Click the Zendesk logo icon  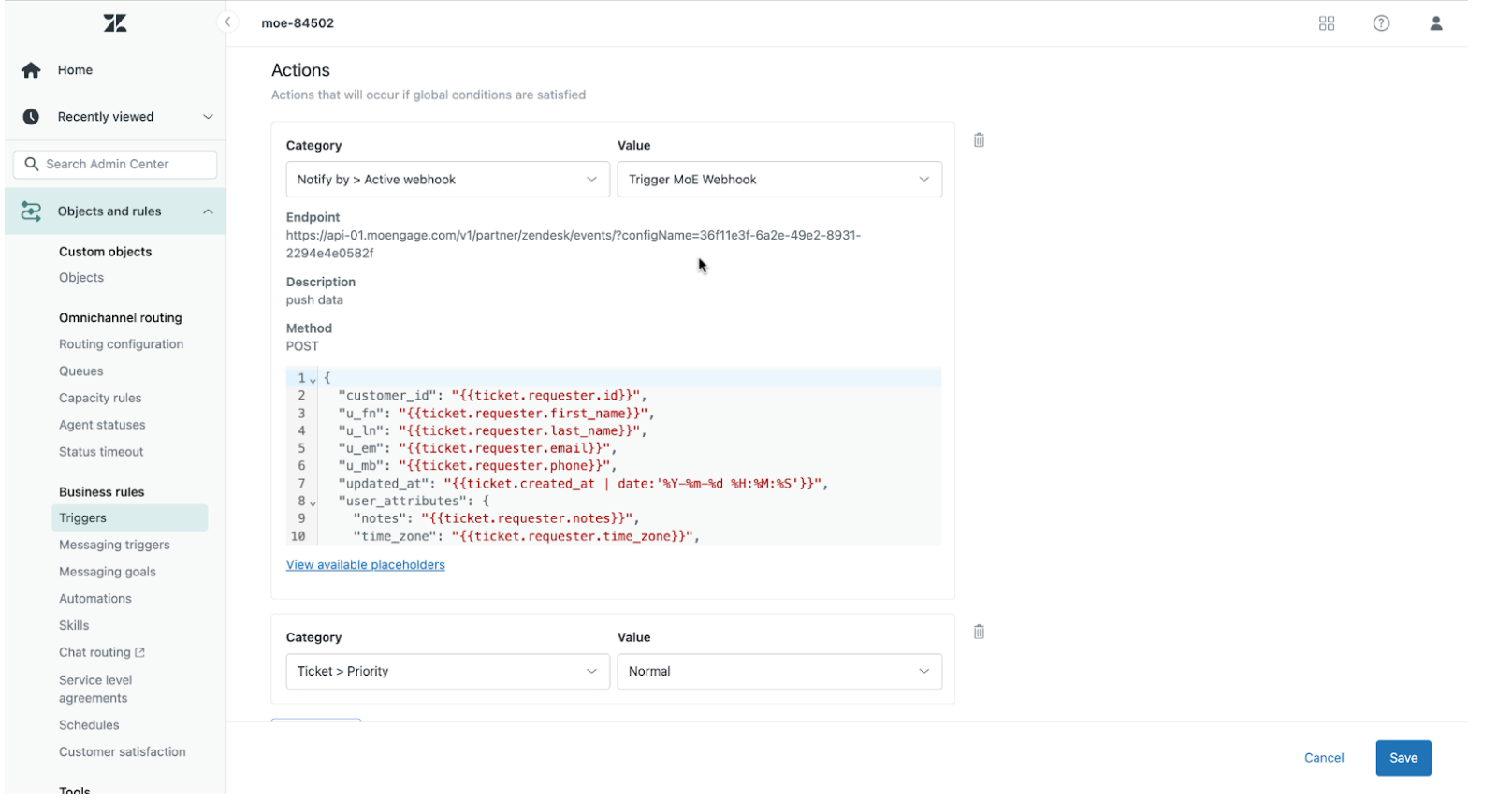click(115, 23)
